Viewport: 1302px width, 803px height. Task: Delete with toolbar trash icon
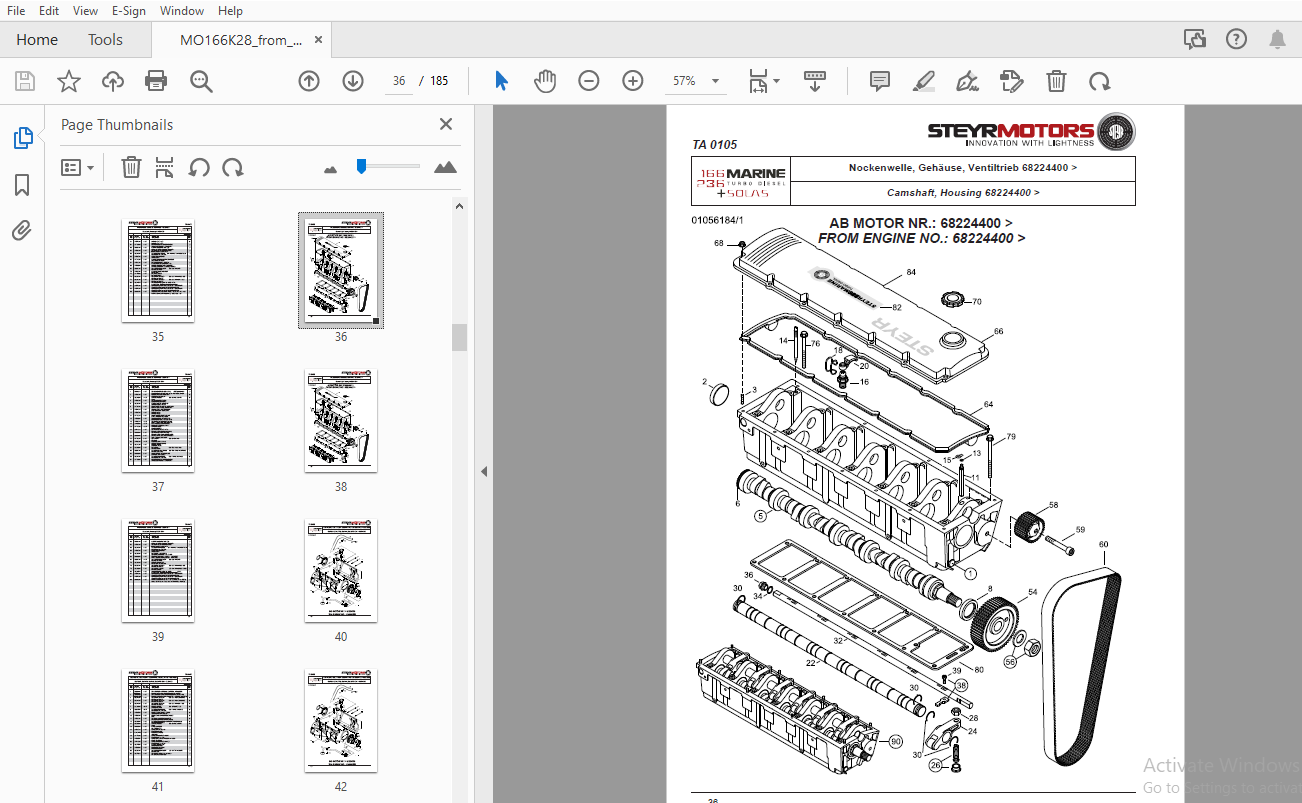click(x=1056, y=81)
